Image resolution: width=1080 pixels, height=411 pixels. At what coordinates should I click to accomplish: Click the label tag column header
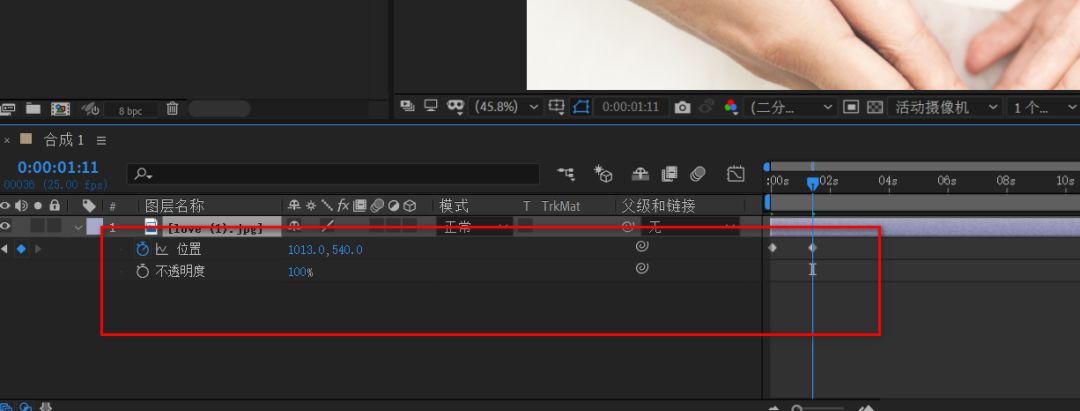[x=89, y=205]
